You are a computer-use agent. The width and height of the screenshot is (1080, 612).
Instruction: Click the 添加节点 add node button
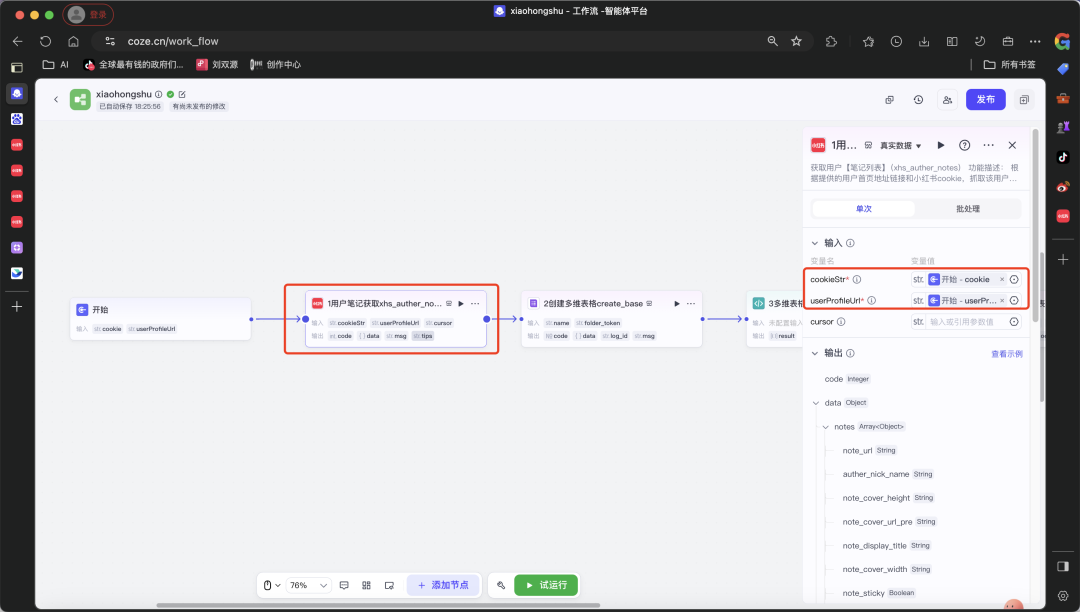point(443,585)
